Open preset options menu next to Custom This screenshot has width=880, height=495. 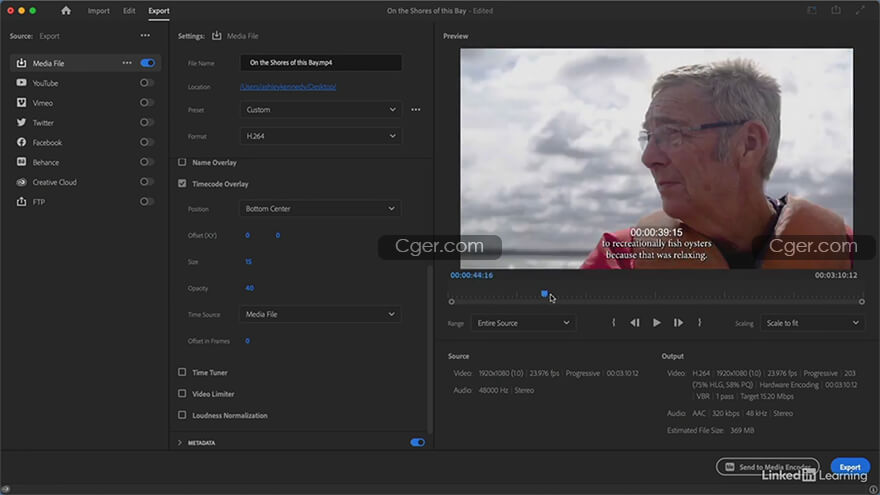416,109
